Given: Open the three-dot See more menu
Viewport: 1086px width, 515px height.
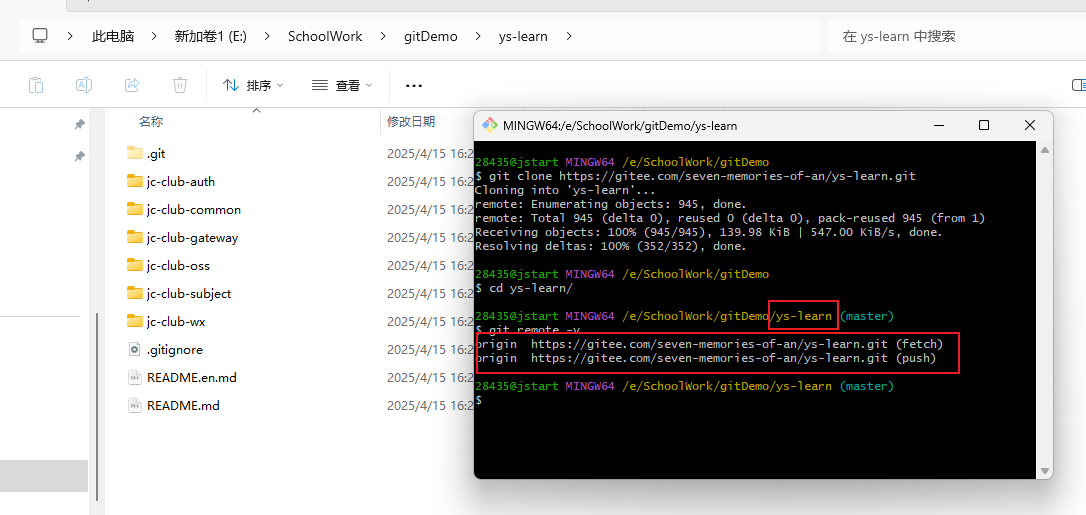Looking at the screenshot, I should point(414,86).
